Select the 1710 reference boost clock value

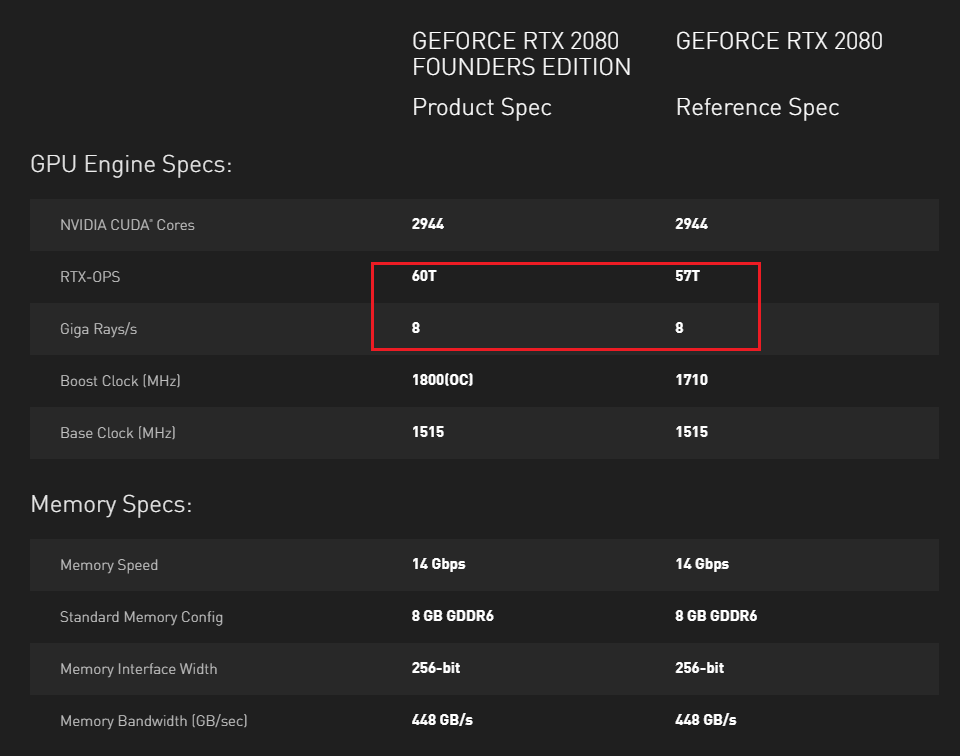coord(691,380)
